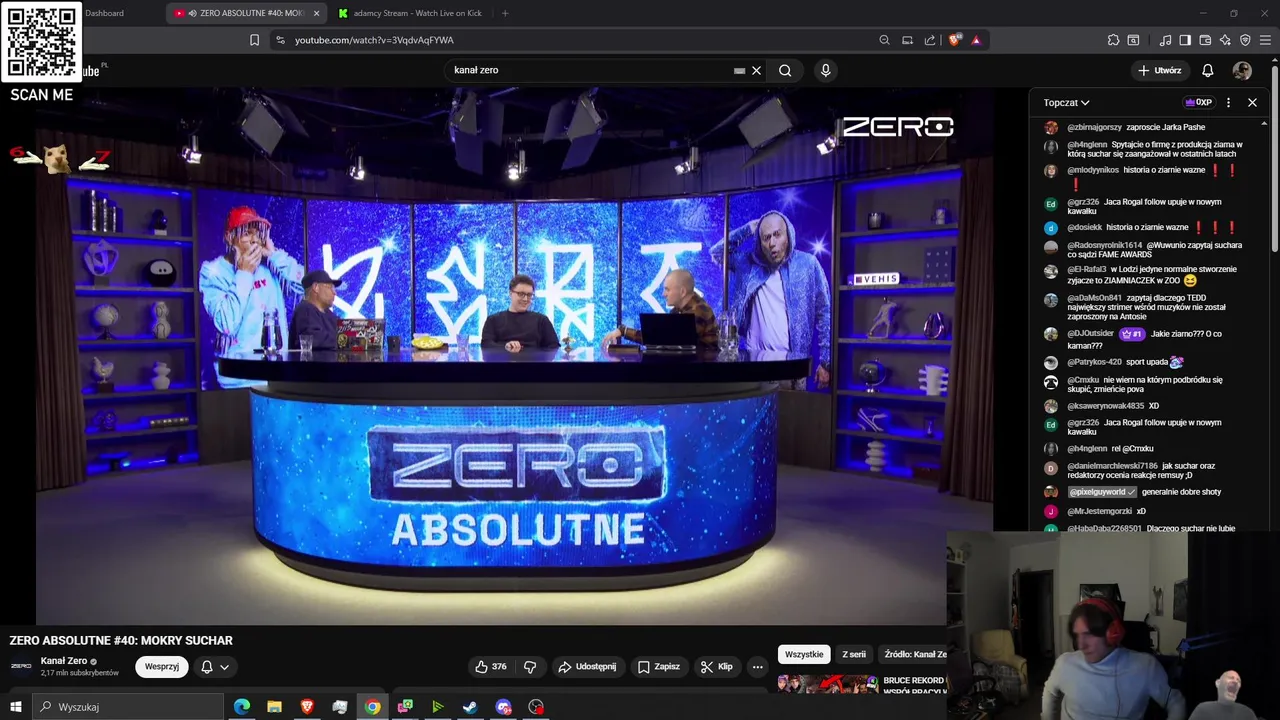Open the account avatar menu
1280x720 pixels.
pos(1242,70)
